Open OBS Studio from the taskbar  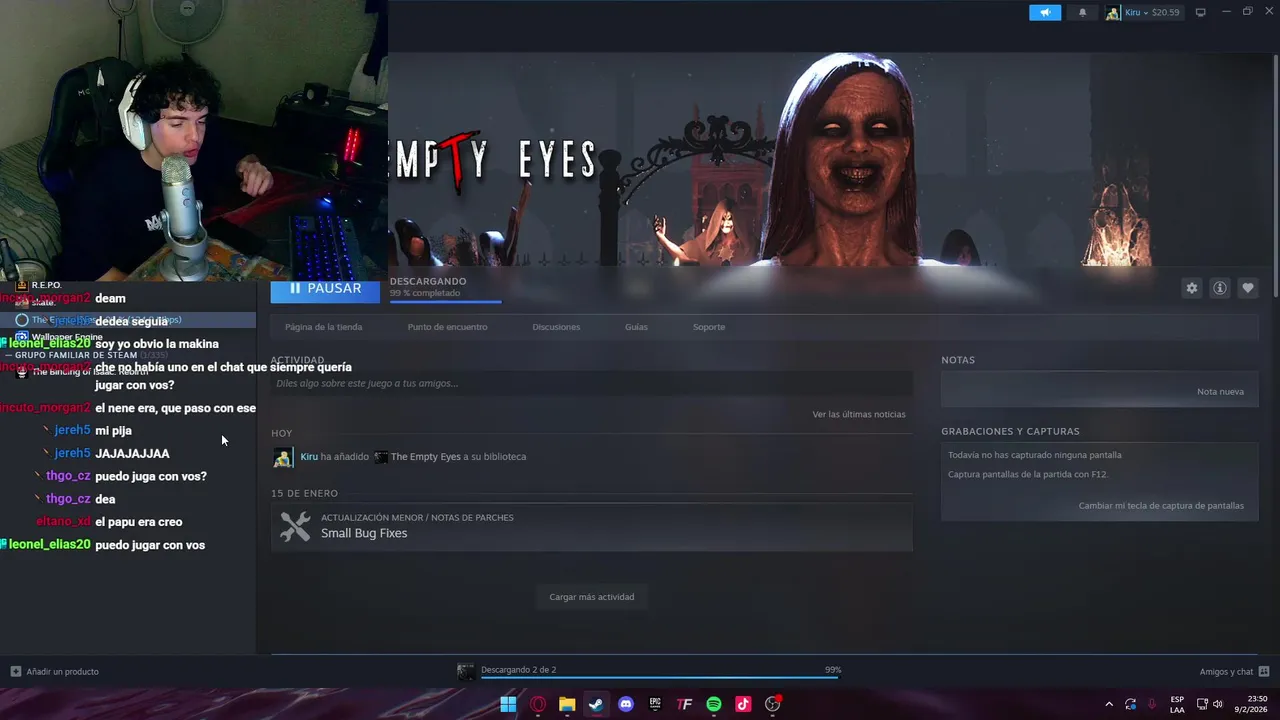pos(772,704)
